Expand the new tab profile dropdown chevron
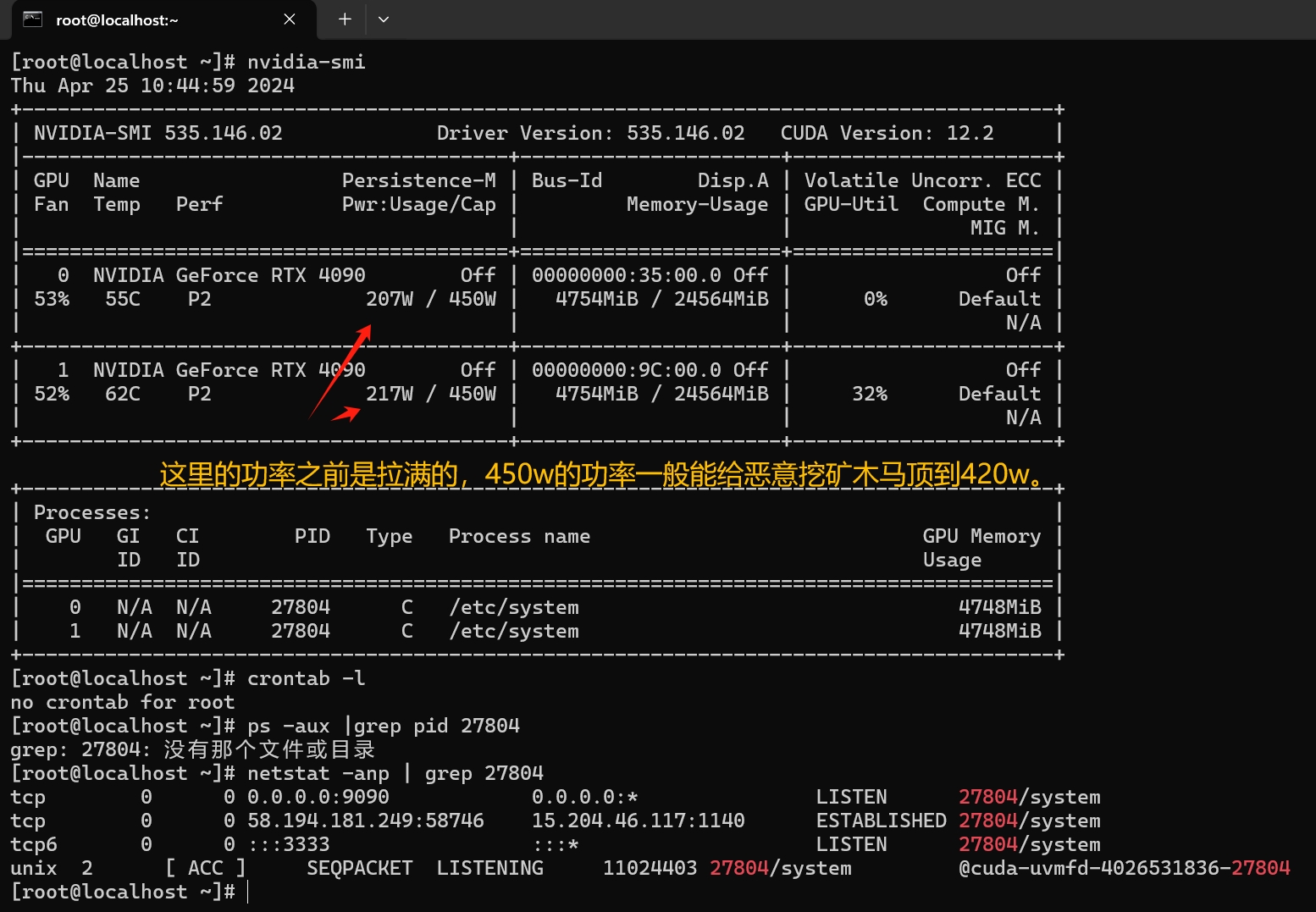Viewport: 1316px width, 912px height. [384, 19]
